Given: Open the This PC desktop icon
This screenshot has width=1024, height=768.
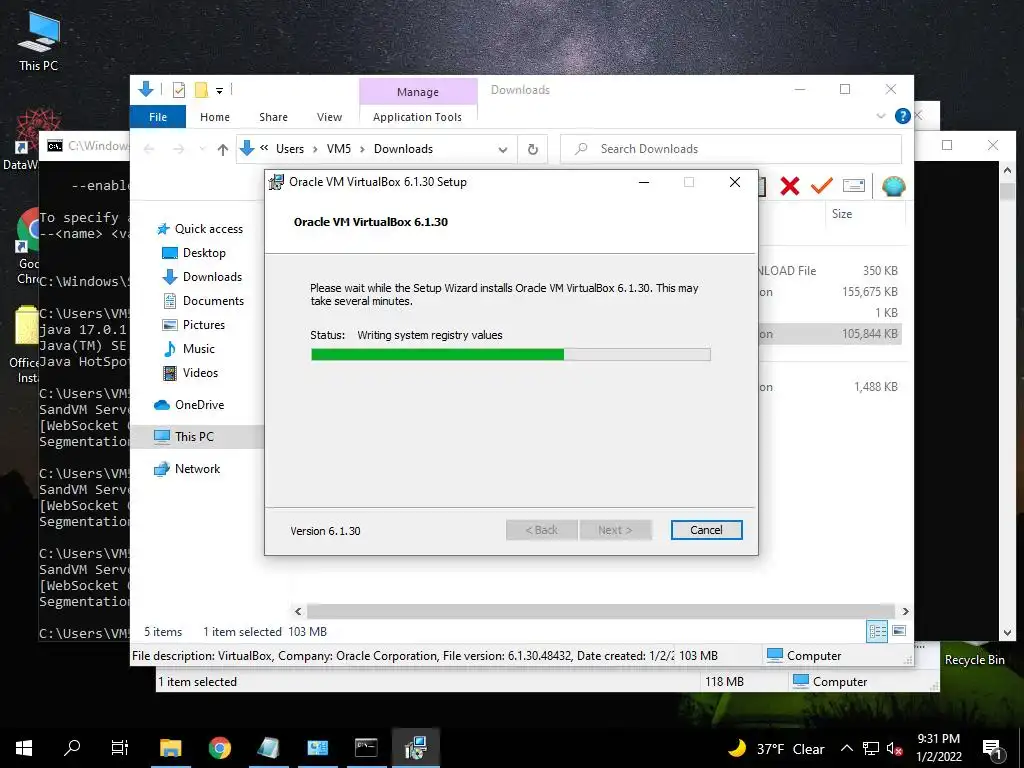Looking at the screenshot, I should pos(38,41).
